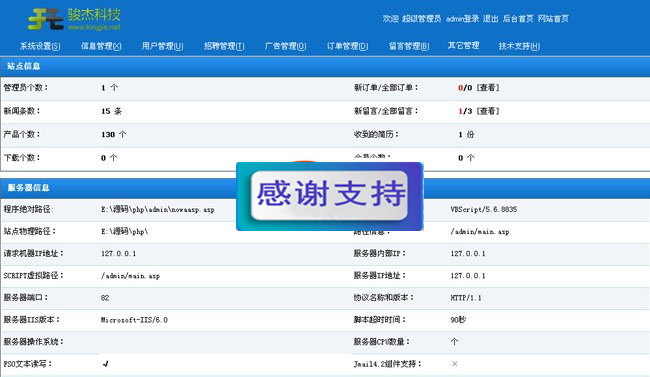Image resolution: width=650 pixels, height=377 pixels.
Task: Select the 请求机器IP地址 label
Action: coord(34,253)
